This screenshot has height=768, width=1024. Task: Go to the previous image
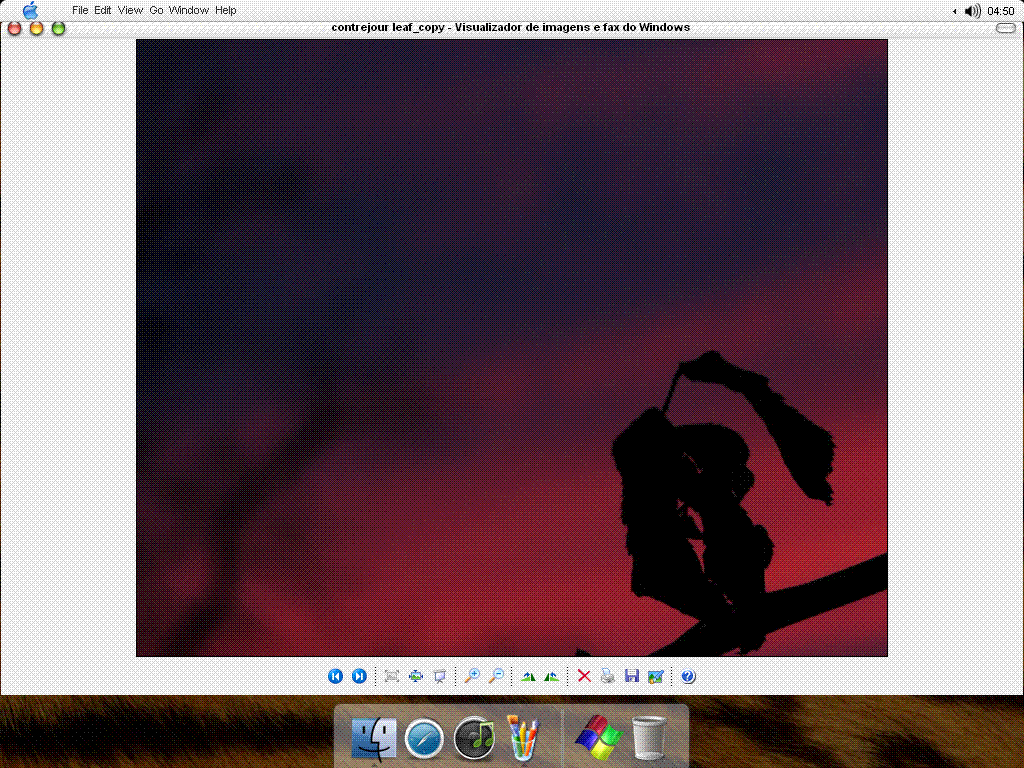(x=336, y=676)
